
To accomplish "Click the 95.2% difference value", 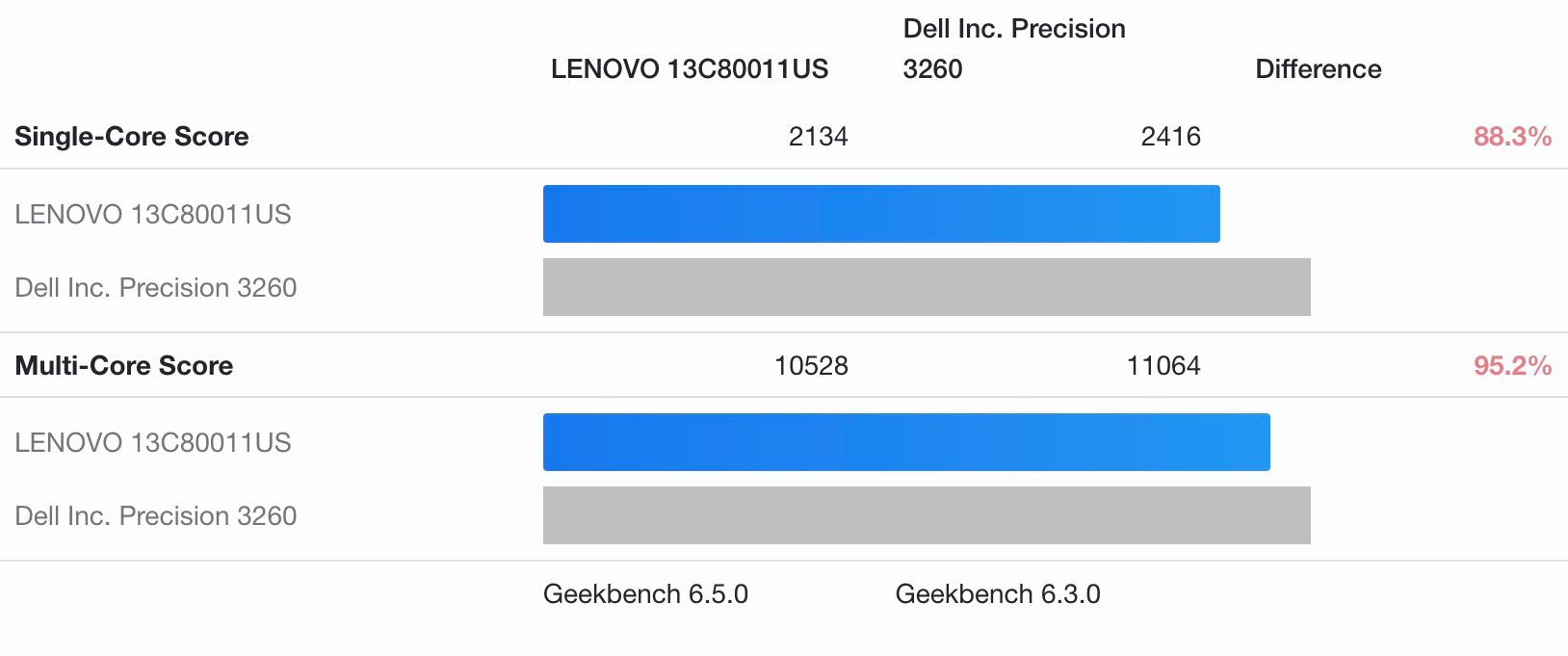I will point(1511,366).
